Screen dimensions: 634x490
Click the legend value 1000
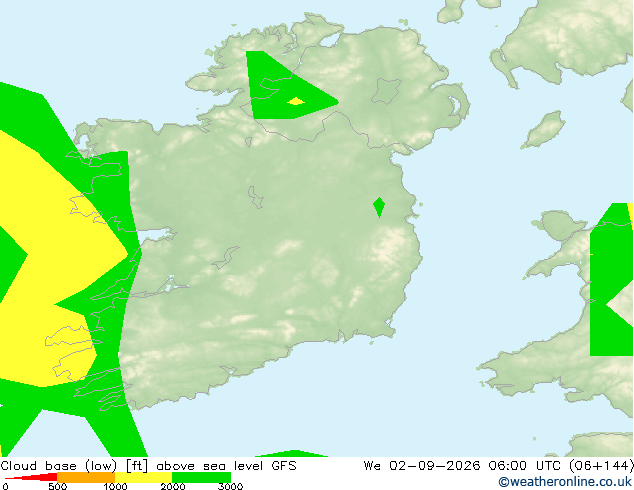tap(115, 486)
